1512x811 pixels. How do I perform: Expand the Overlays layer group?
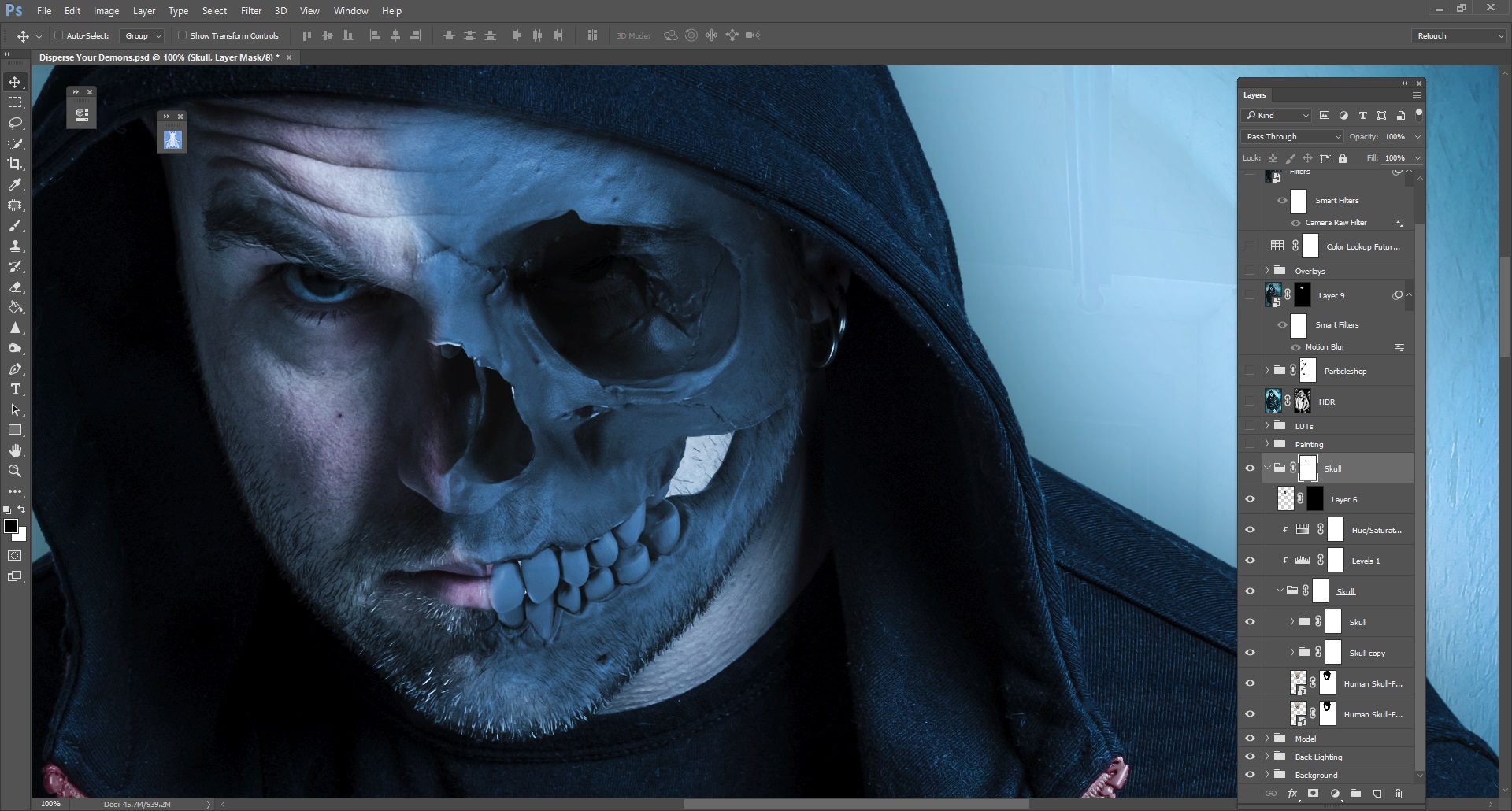pos(1268,270)
